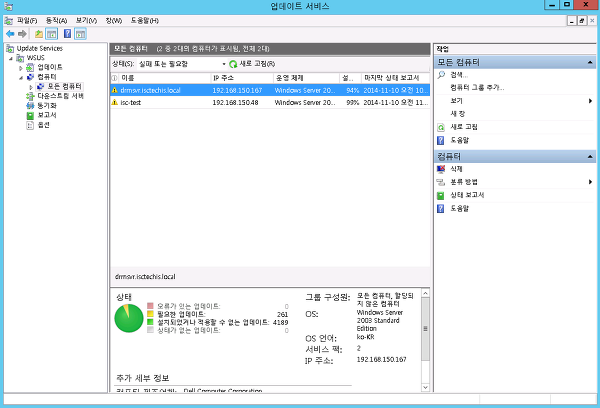Open the 도움말(H) menu
This screenshot has width=600, height=408.
[145, 21]
